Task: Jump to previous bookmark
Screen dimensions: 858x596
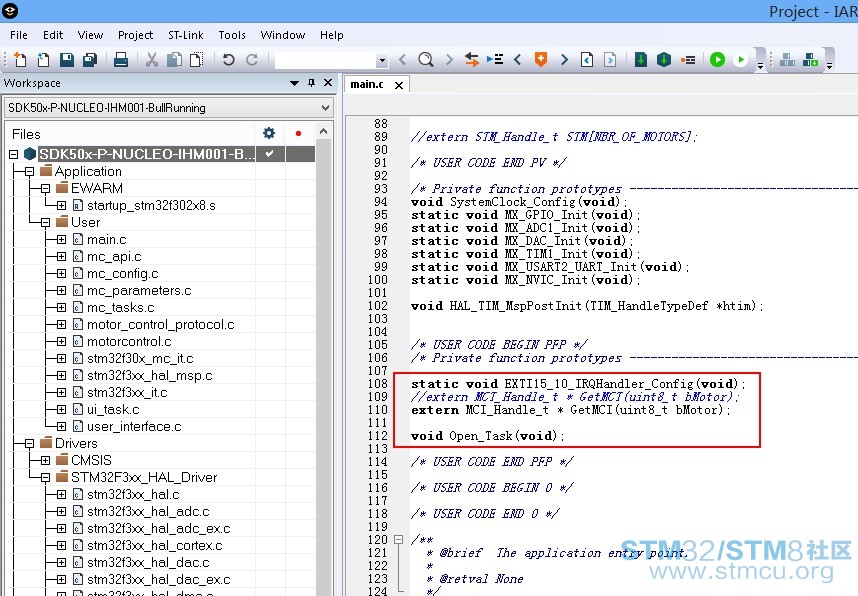Action: [518, 60]
